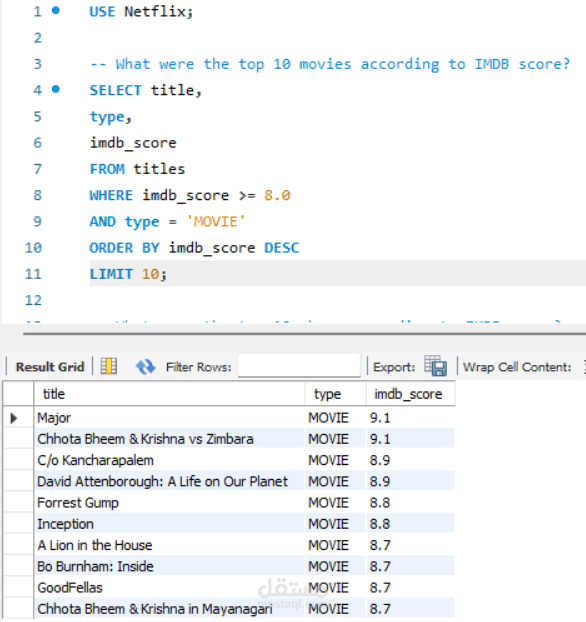Click the 8.0 value in WHERE clause

pos(277,195)
